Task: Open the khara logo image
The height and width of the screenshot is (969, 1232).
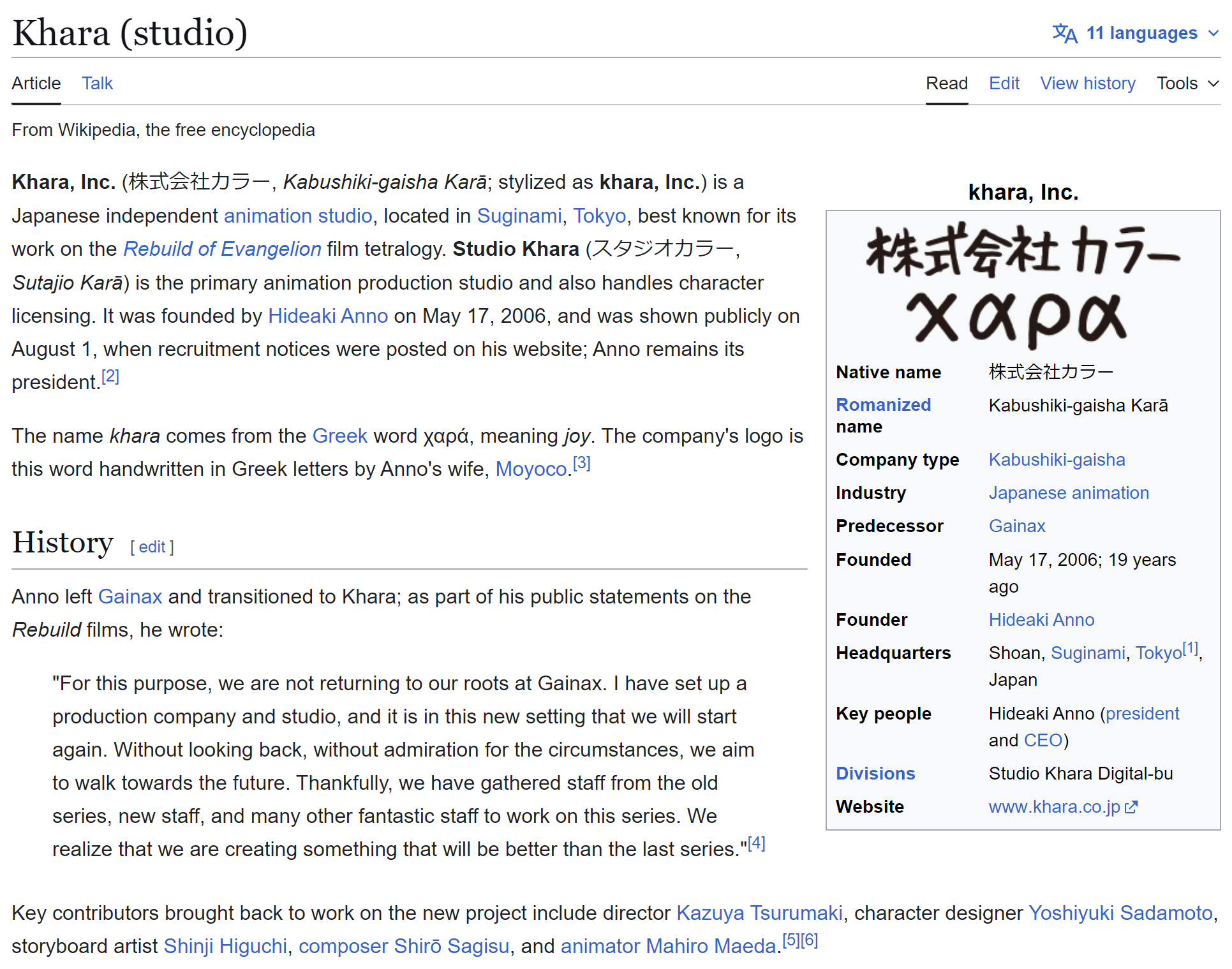Action: coord(1023,284)
